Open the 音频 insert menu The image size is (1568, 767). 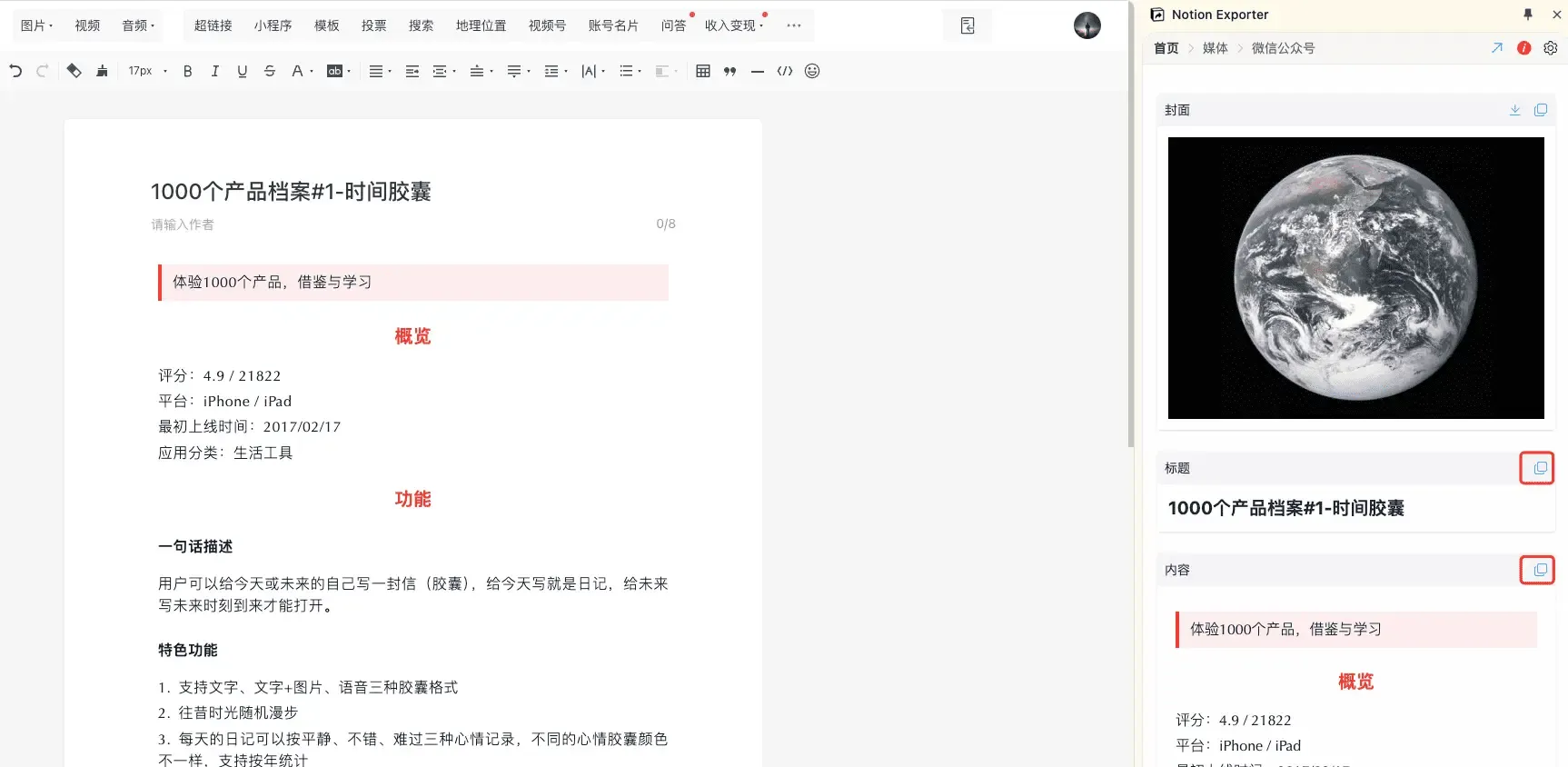(x=138, y=25)
